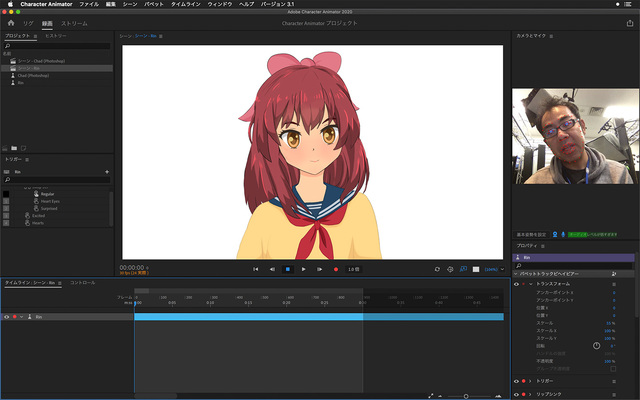Click the blue Stop button in transport controls
Screen dimensions: 640x400
coord(287,269)
